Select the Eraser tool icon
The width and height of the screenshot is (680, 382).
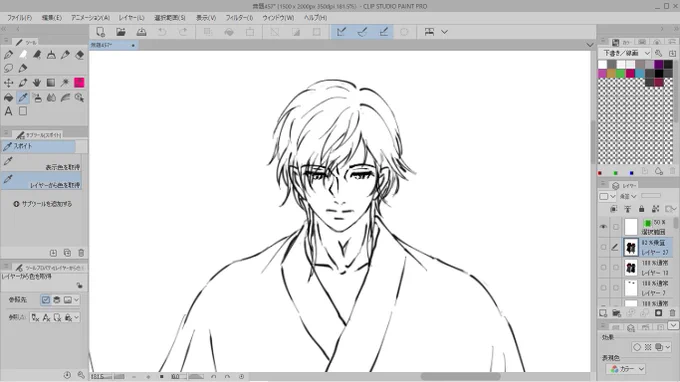pos(79,55)
